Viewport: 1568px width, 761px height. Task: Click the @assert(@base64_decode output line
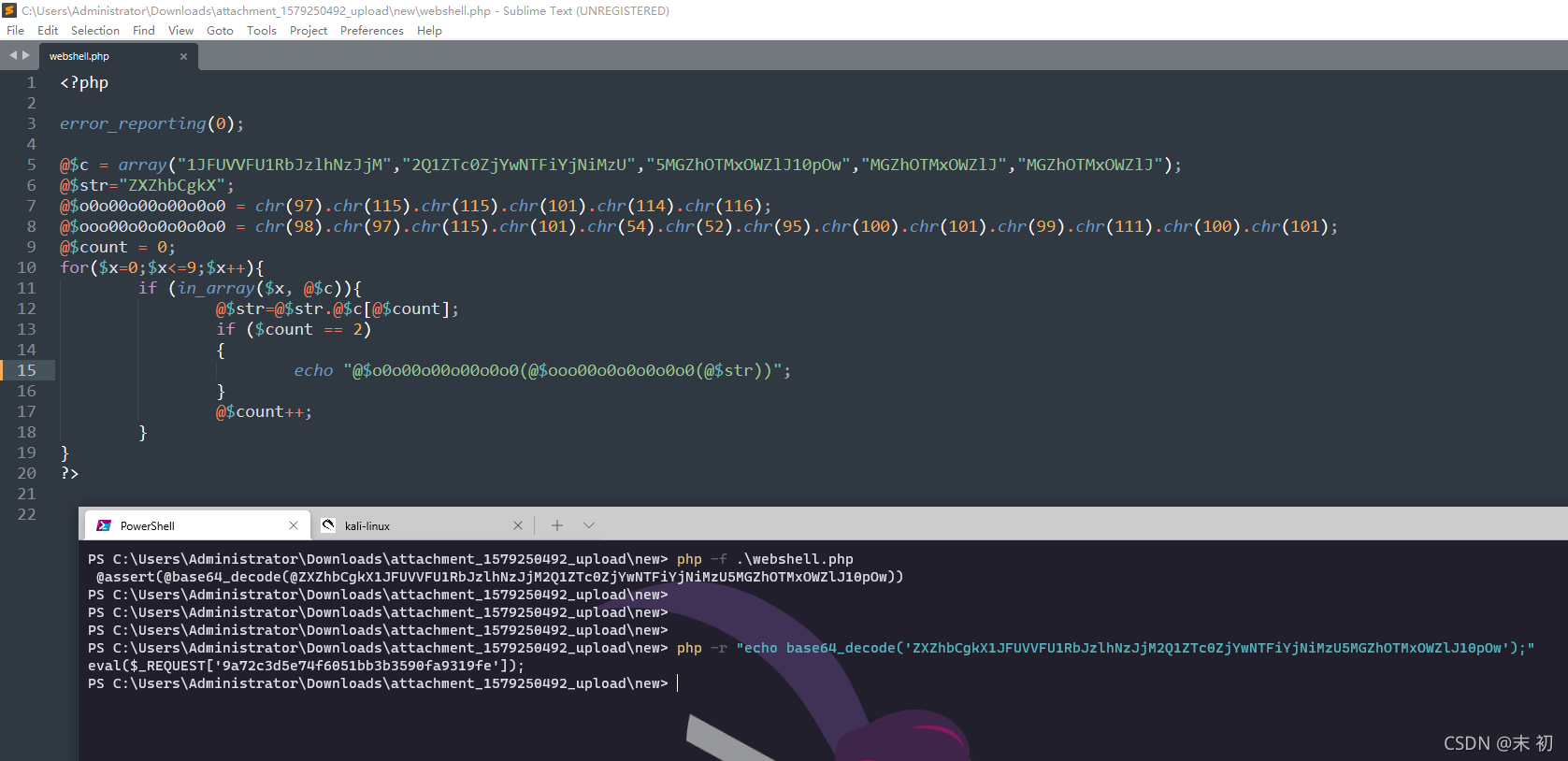click(x=500, y=577)
